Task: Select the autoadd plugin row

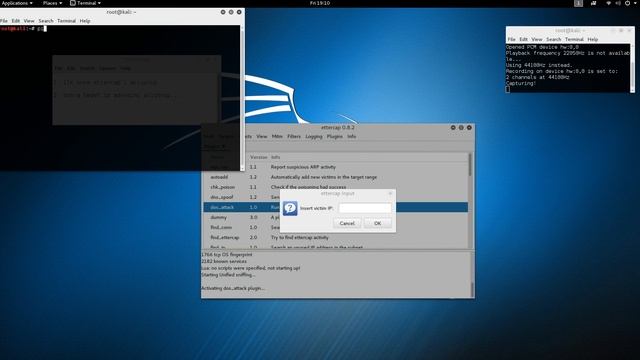Action: coord(336,177)
